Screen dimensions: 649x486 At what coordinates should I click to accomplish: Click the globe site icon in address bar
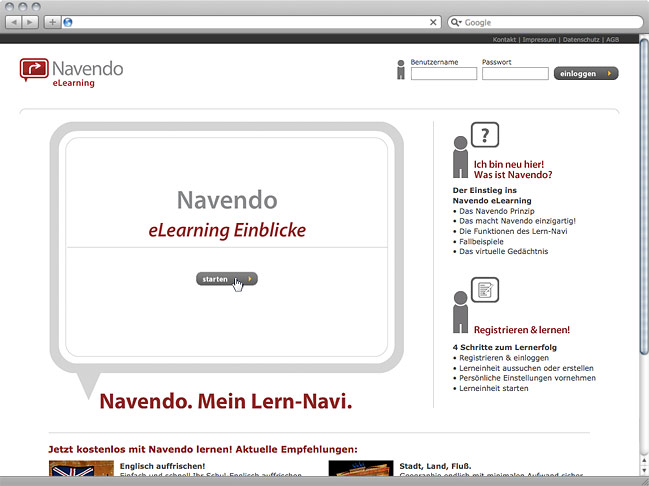(68, 22)
